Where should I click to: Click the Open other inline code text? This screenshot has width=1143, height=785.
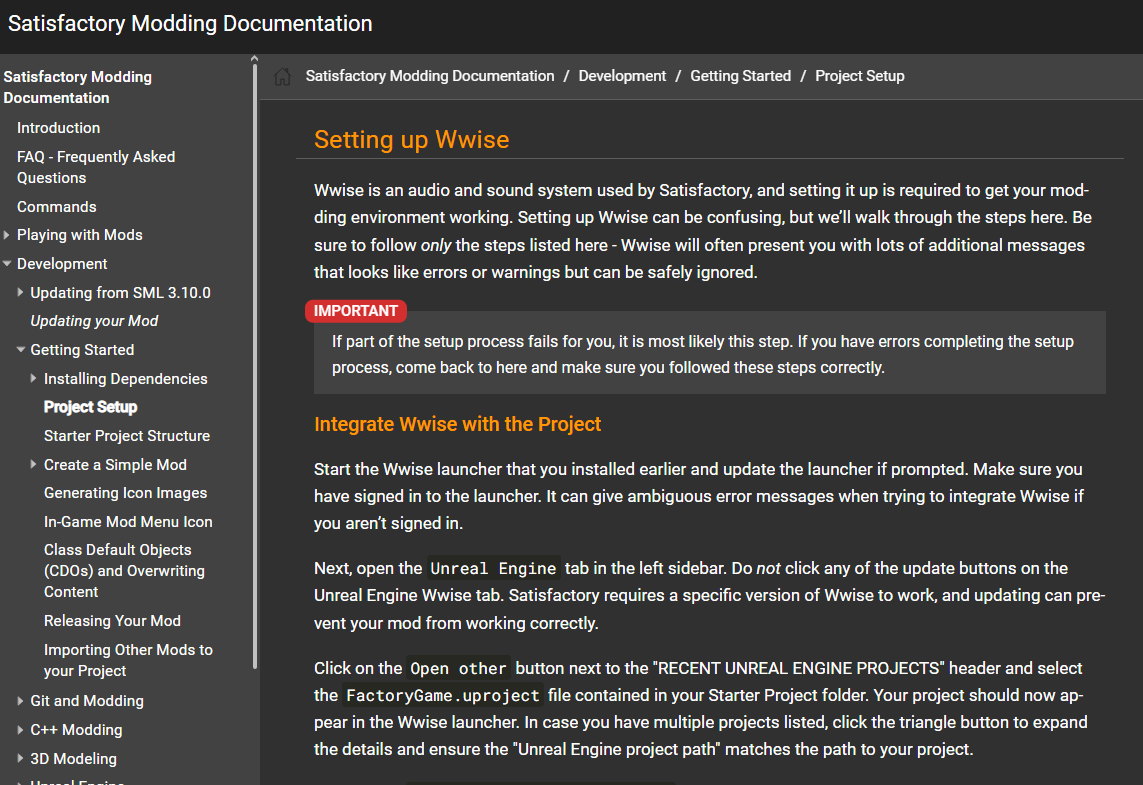tap(458, 668)
